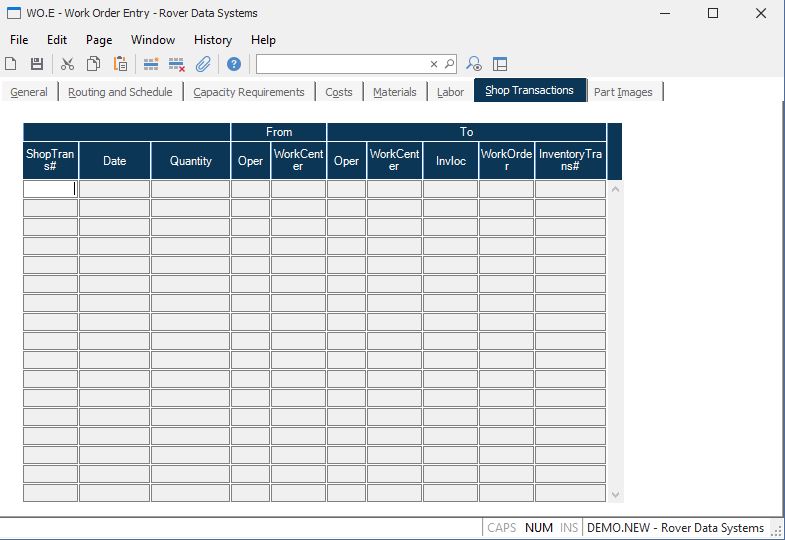Open Help with the question mark icon

(234, 64)
